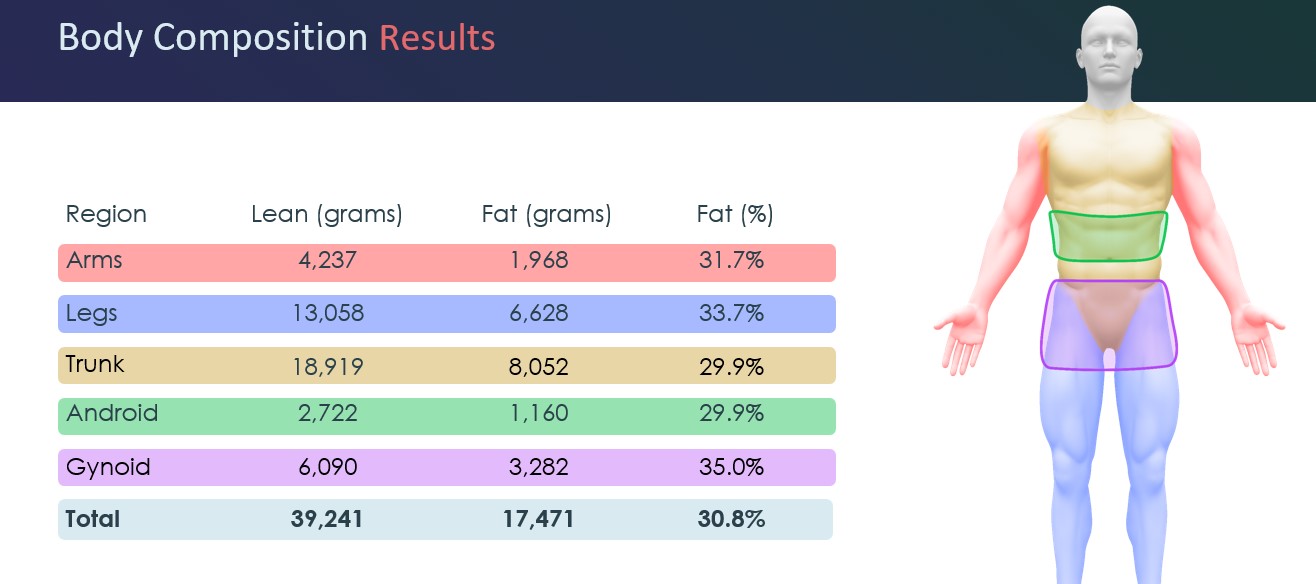Click the green android box on body figure

pyautogui.click(x=1108, y=236)
